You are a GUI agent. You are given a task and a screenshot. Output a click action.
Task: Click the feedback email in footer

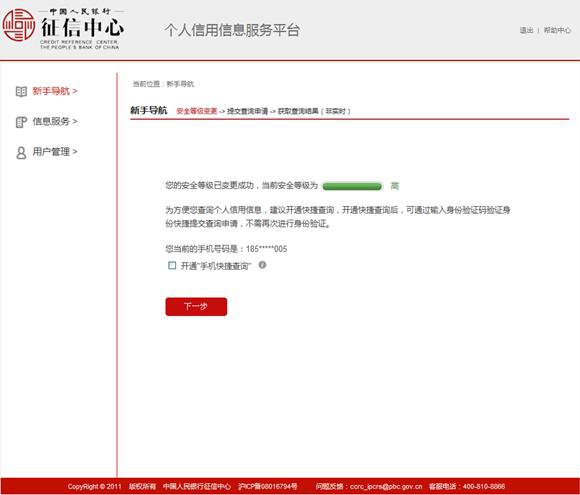[386, 486]
